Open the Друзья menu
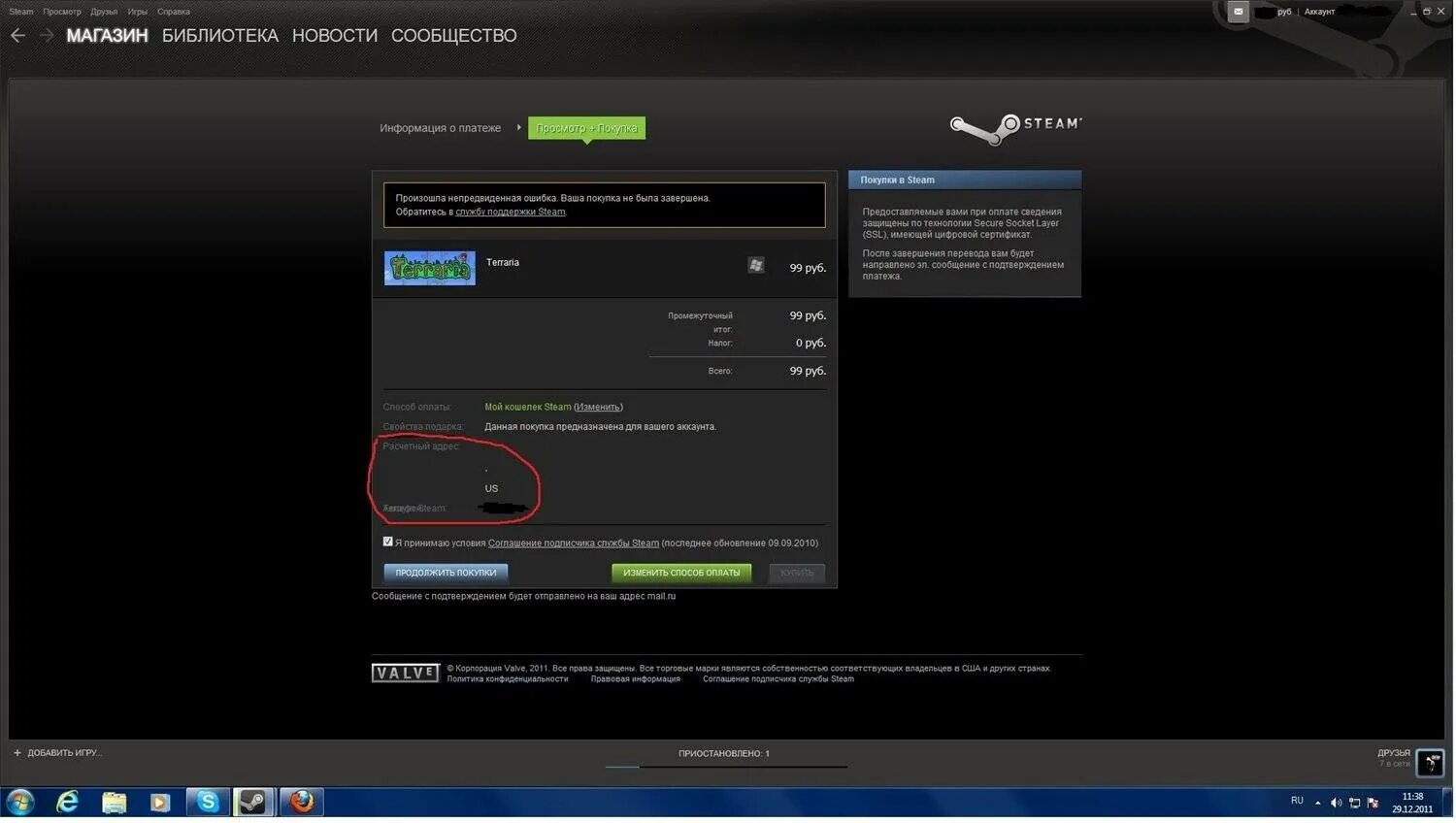The width and height of the screenshot is (1456, 823). tap(104, 12)
